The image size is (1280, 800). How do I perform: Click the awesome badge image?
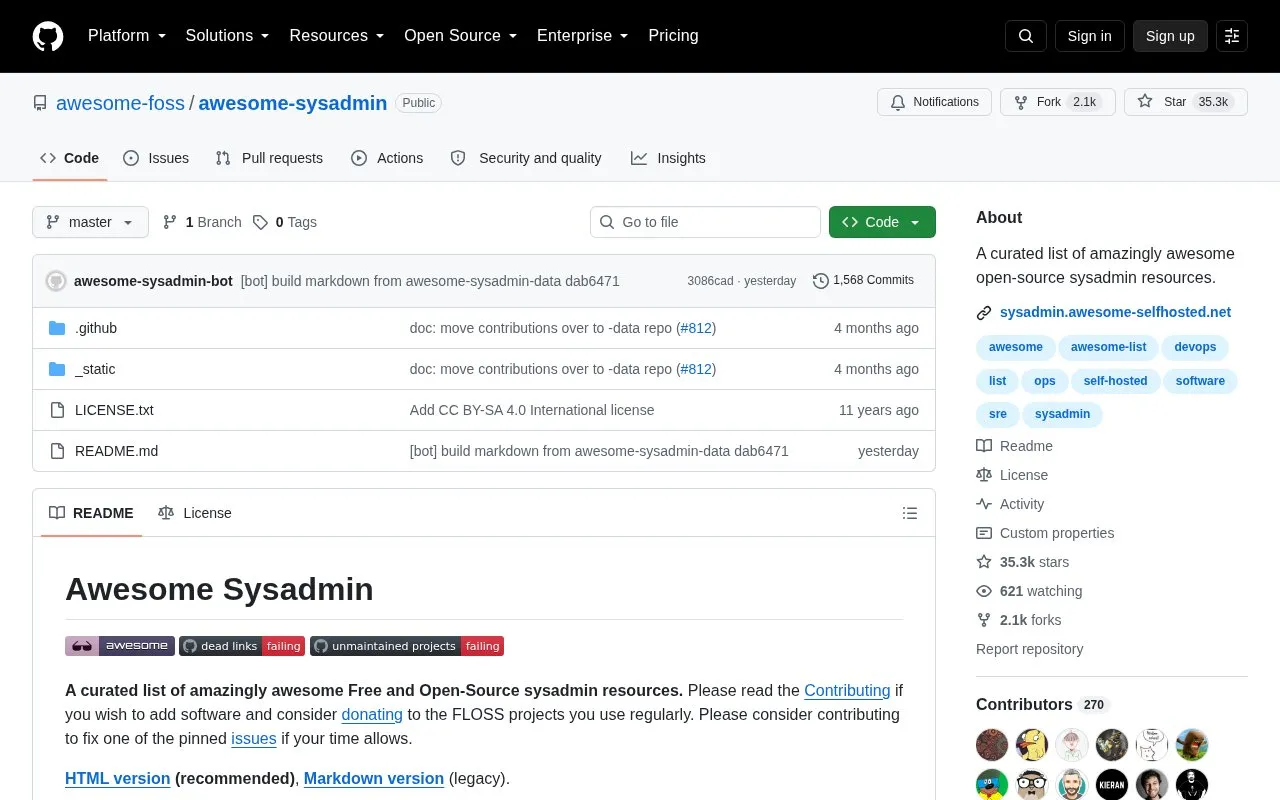click(120, 646)
